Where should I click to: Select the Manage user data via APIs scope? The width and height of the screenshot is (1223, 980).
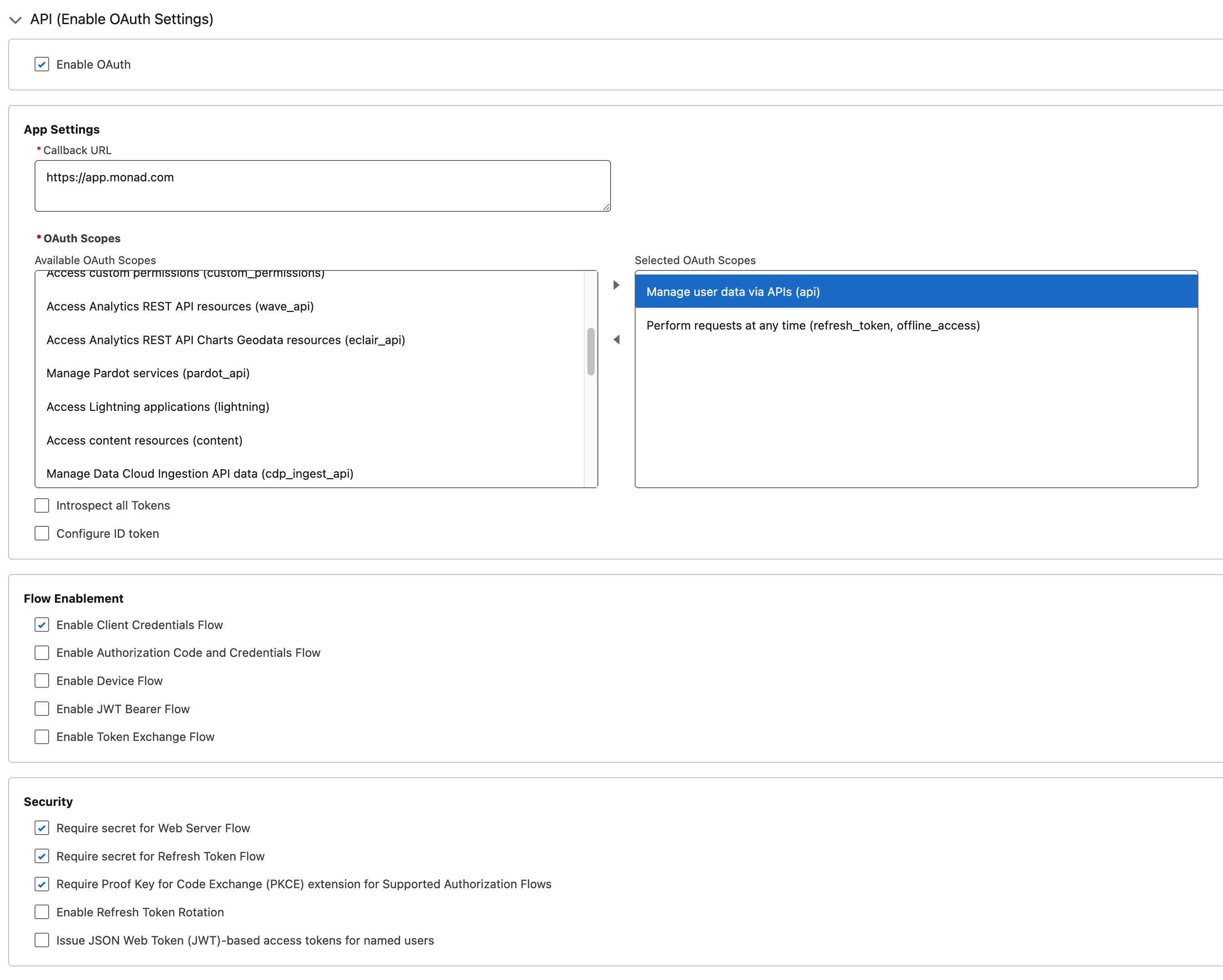(733, 291)
